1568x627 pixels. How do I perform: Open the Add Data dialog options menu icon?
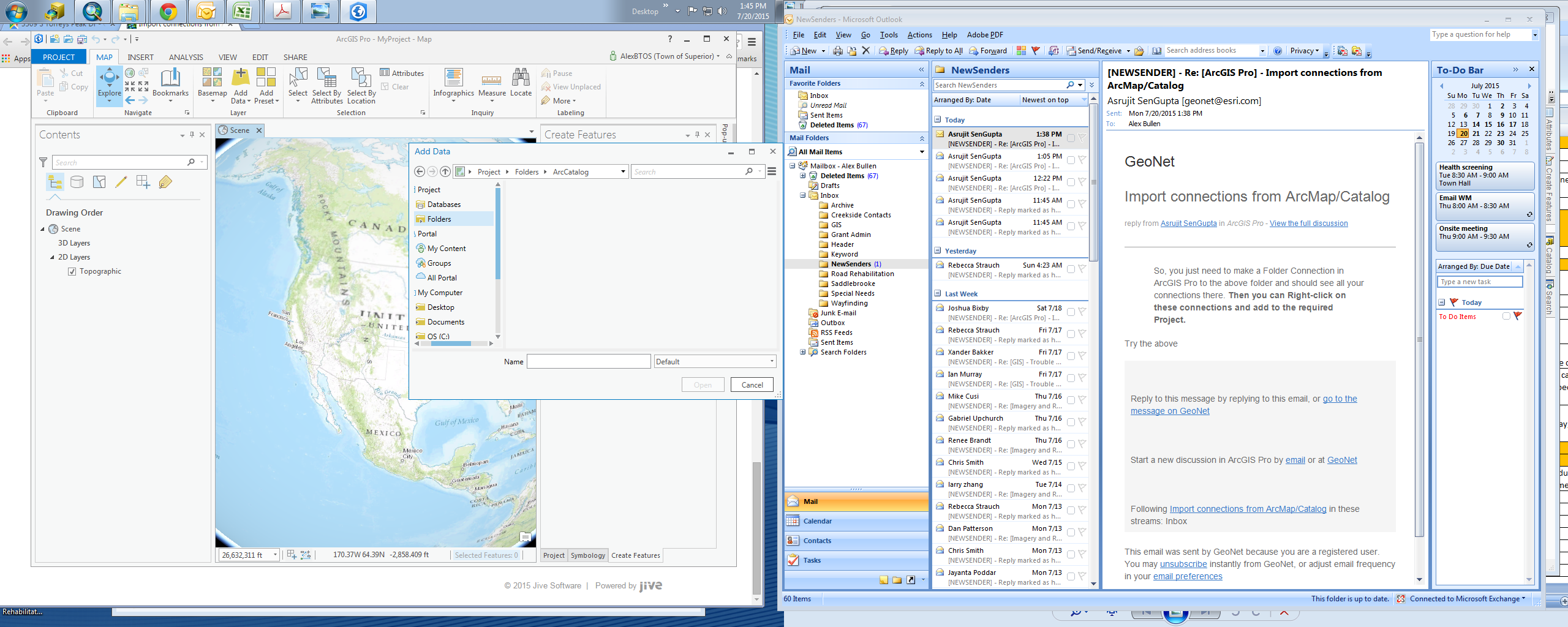(x=772, y=171)
